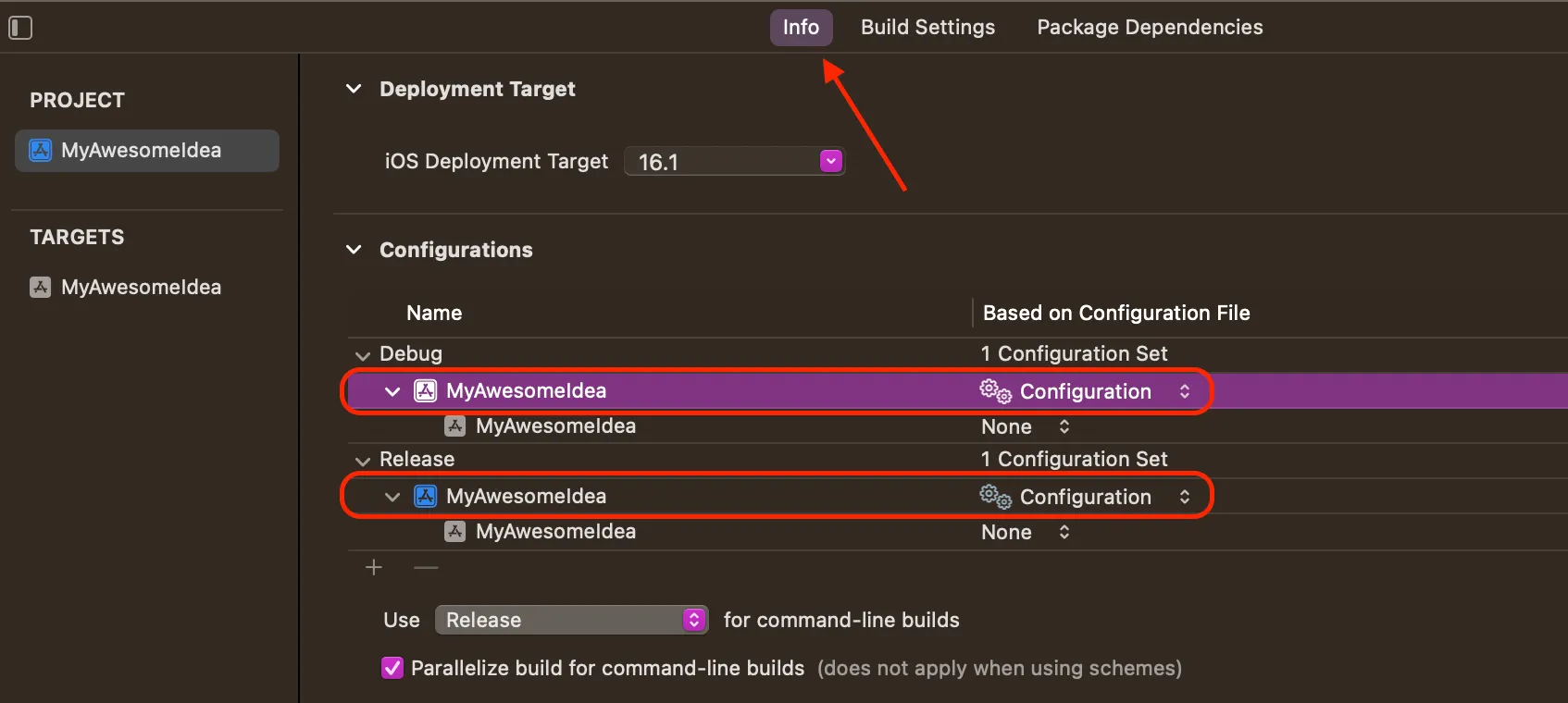The width and height of the screenshot is (1568, 703).
Task: Click the gear Configuration icon in Debug row
Action: coord(993,390)
